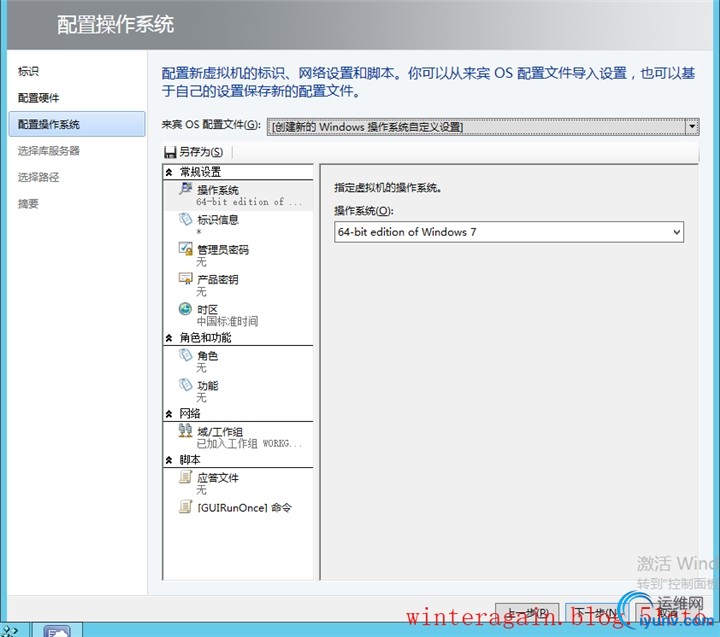720x637 pixels.
Task: Click the 应答文件 script icon
Action: [x=186, y=477]
